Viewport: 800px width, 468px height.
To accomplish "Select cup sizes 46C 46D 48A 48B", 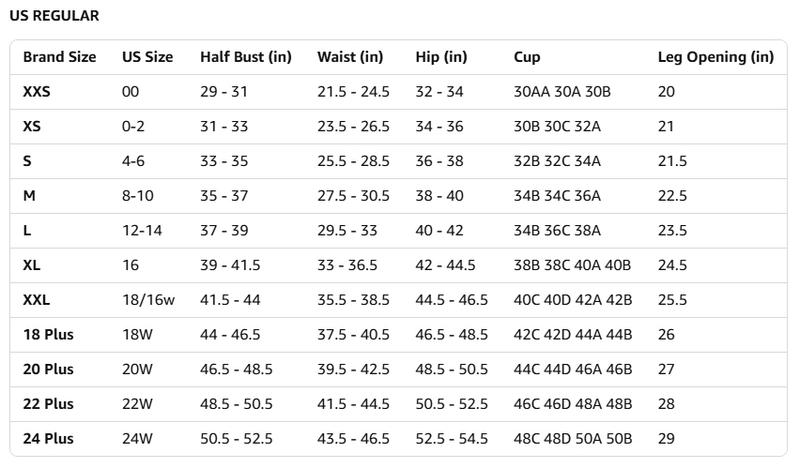I will [x=572, y=404].
